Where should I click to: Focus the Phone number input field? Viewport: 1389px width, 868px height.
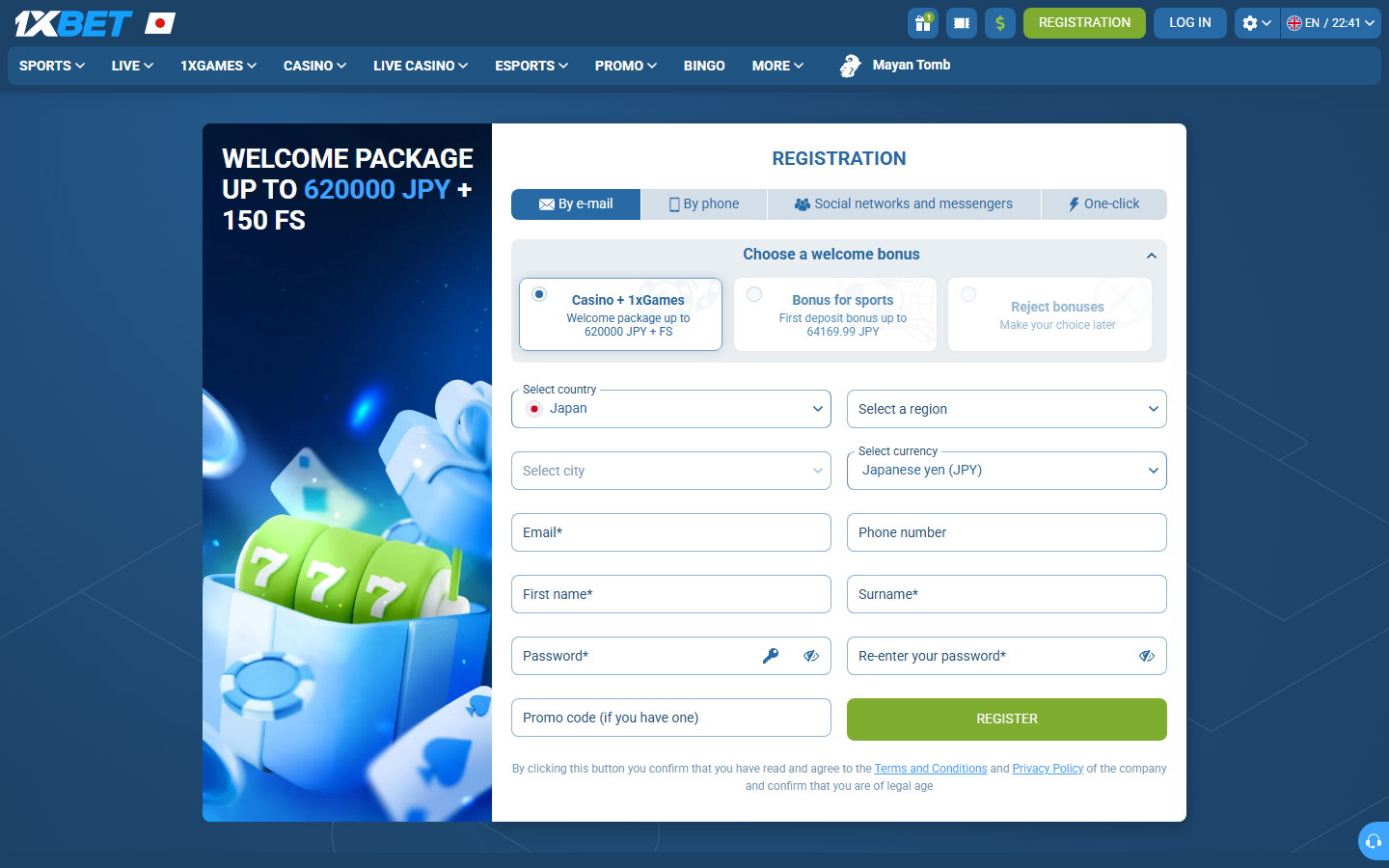point(1007,532)
